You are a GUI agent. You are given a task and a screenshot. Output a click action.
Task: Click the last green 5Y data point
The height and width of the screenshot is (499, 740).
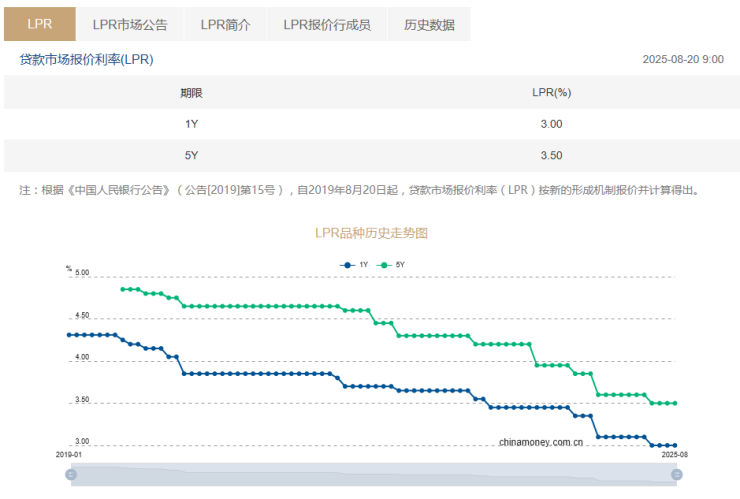[x=675, y=403]
